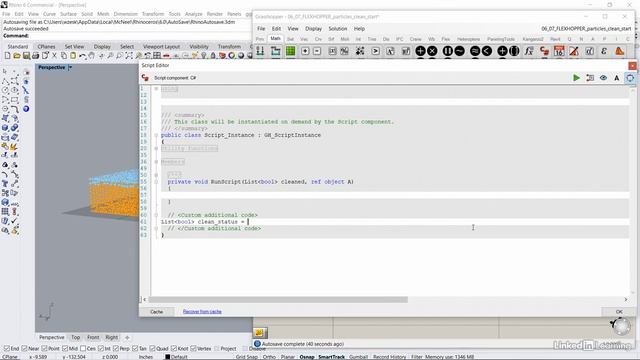Click the font 'A' icon in Script Editor

(x=617, y=78)
